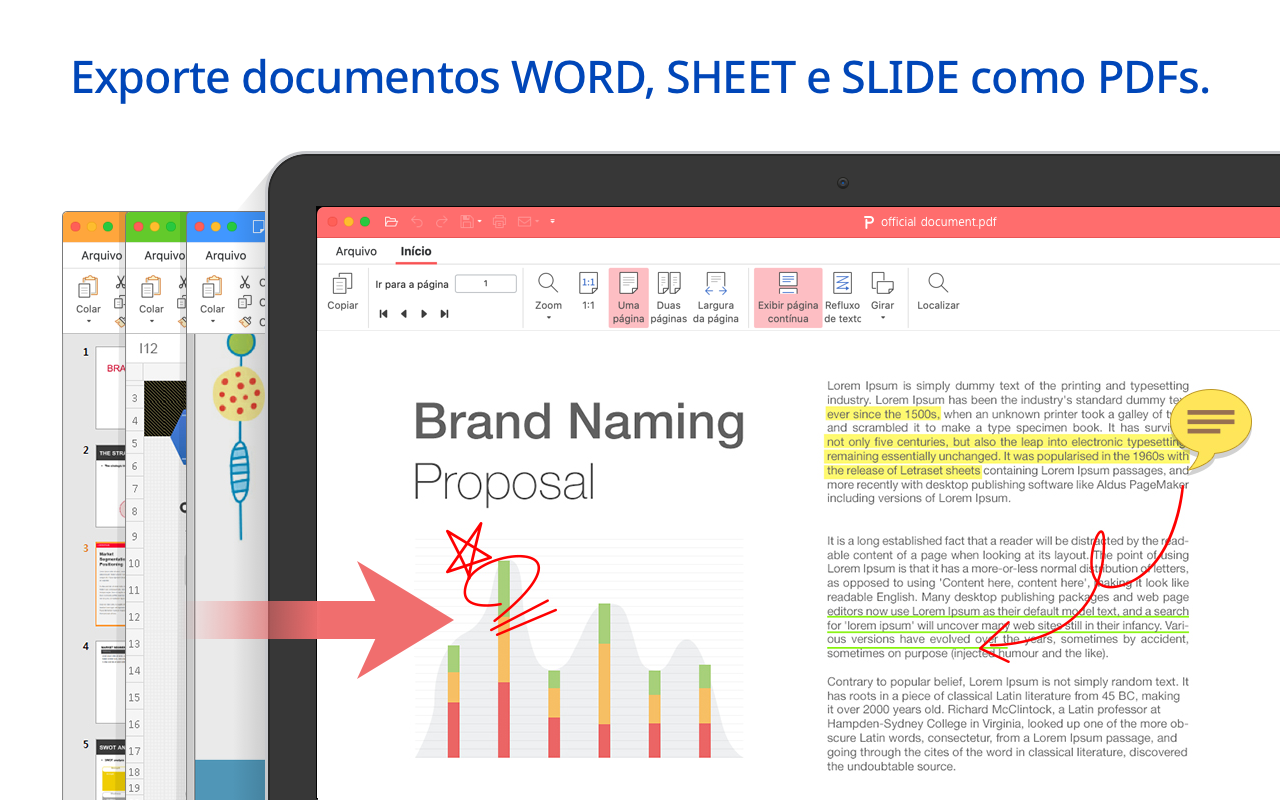Expand the Girar dropdown arrow
This screenshot has width=1280, height=800.
[x=882, y=319]
